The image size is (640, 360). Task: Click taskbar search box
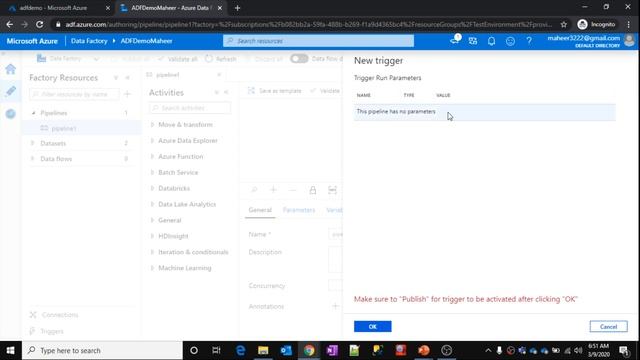click(102, 350)
